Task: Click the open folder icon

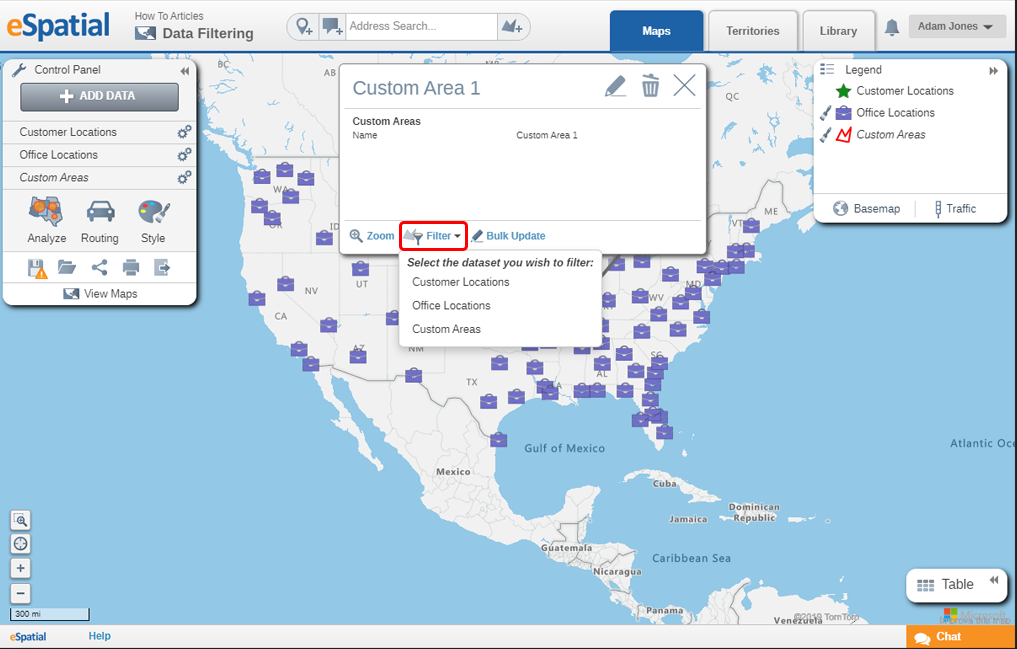Action: coord(67,267)
